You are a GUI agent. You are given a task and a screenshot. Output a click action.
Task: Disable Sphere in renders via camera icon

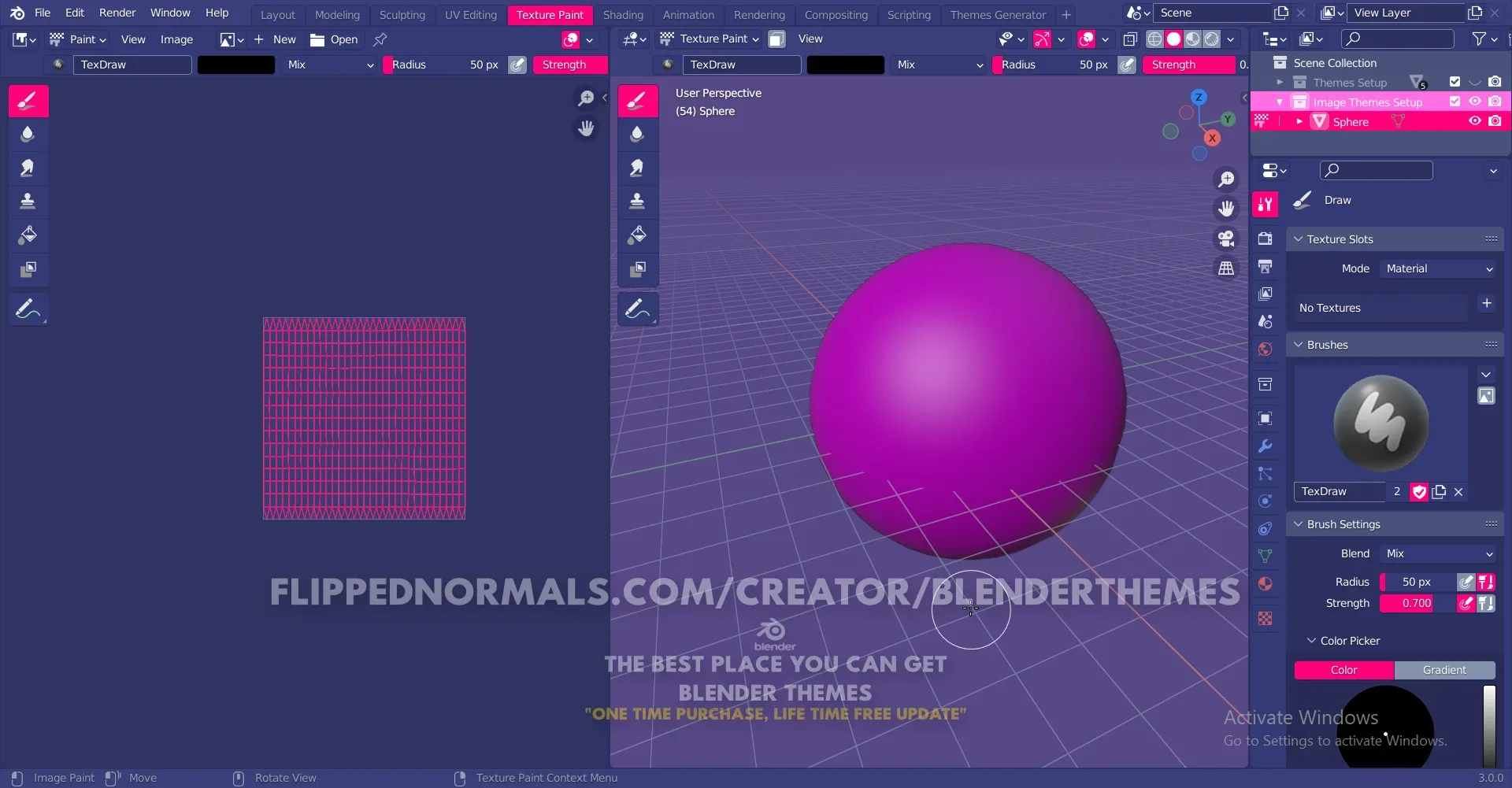(x=1495, y=121)
